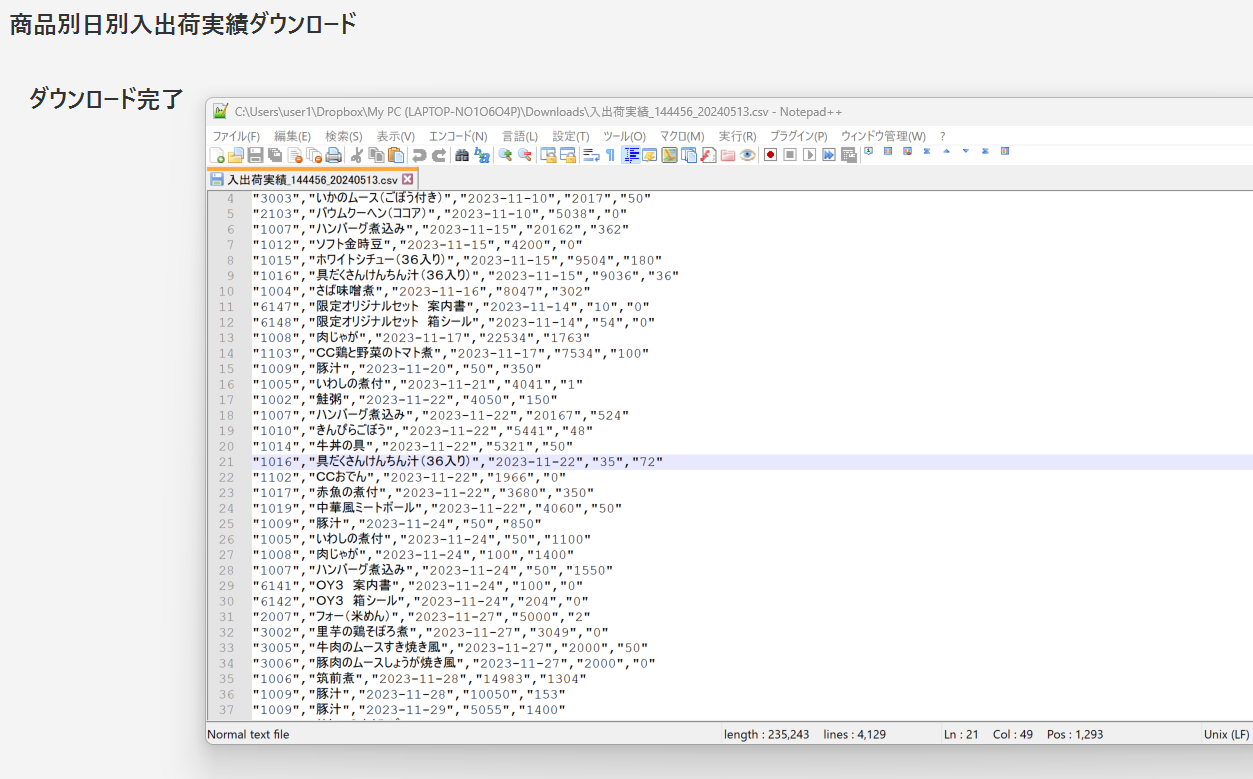Open the 実行(R) menu

click(x=738, y=136)
